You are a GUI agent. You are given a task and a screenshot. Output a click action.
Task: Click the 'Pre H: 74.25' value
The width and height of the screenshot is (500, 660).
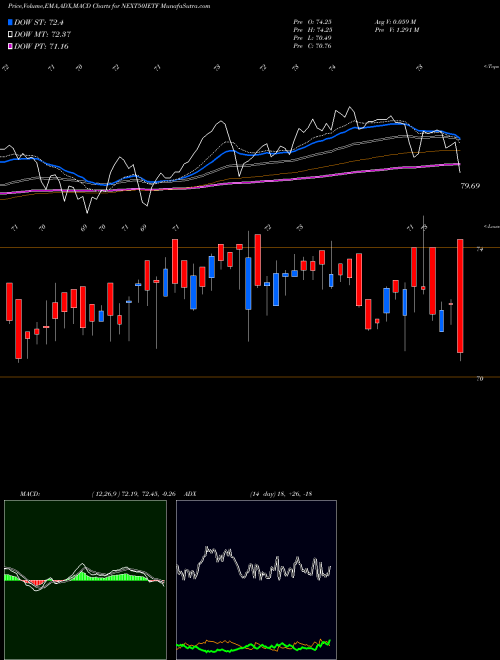coord(312,30)
